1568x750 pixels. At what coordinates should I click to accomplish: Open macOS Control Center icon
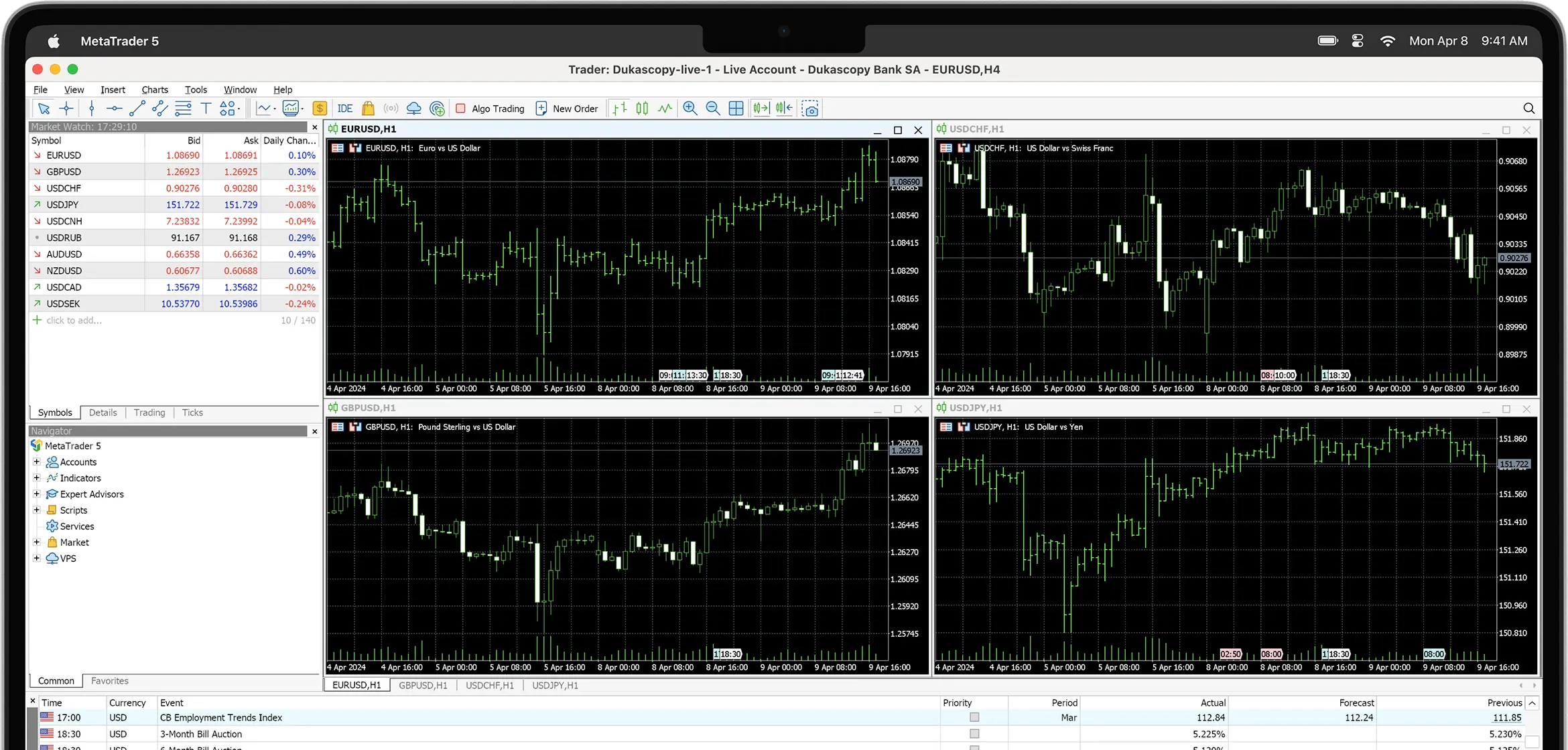1358,41
